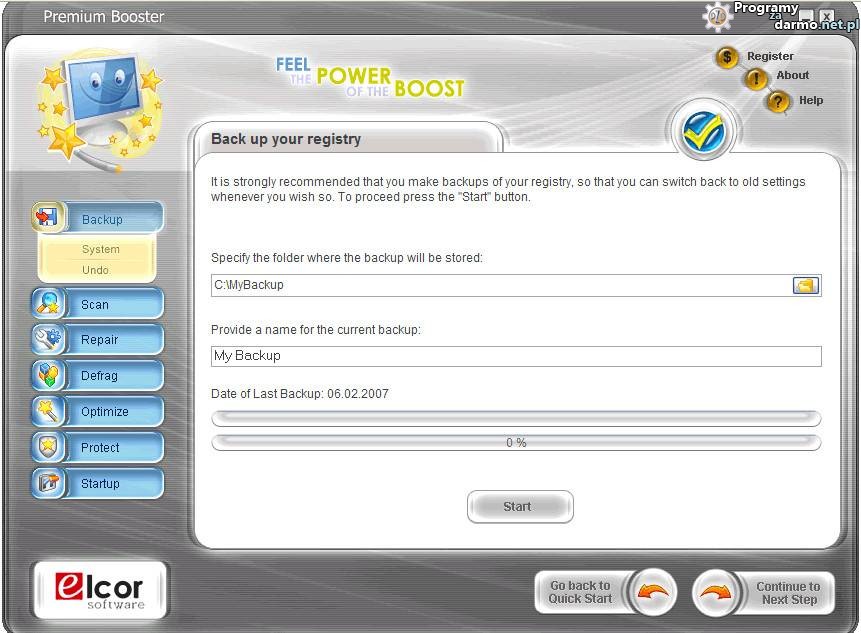Continue to Next Step
The width and height of the screenshot is (861, 633).
(x=762, y=593)
